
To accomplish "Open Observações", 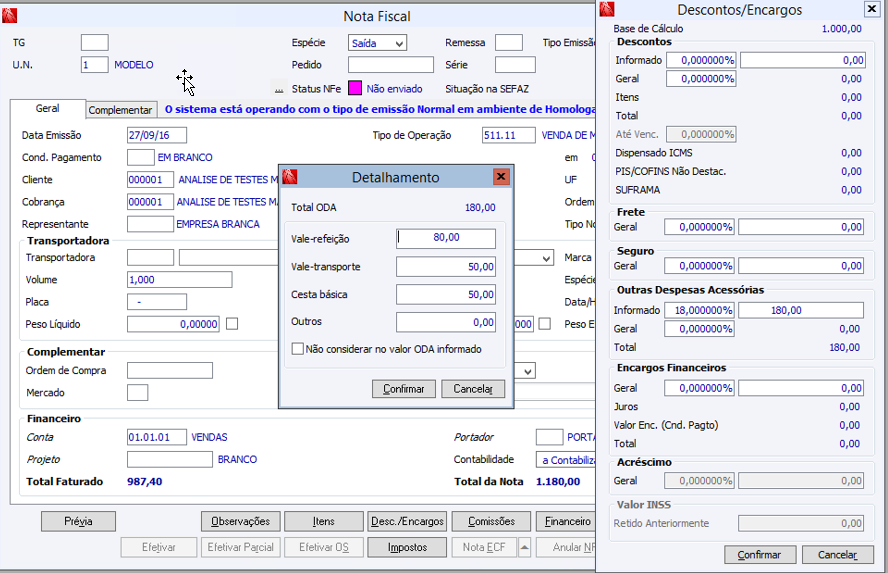I will (241, 521).
